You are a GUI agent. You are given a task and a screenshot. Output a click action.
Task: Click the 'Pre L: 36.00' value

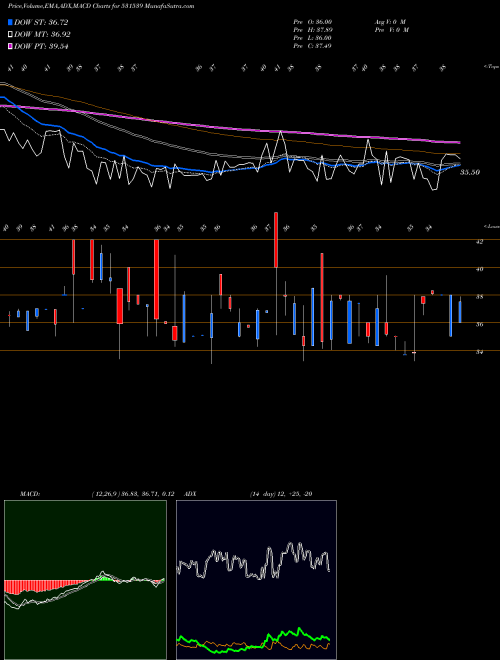click(313, 38)
